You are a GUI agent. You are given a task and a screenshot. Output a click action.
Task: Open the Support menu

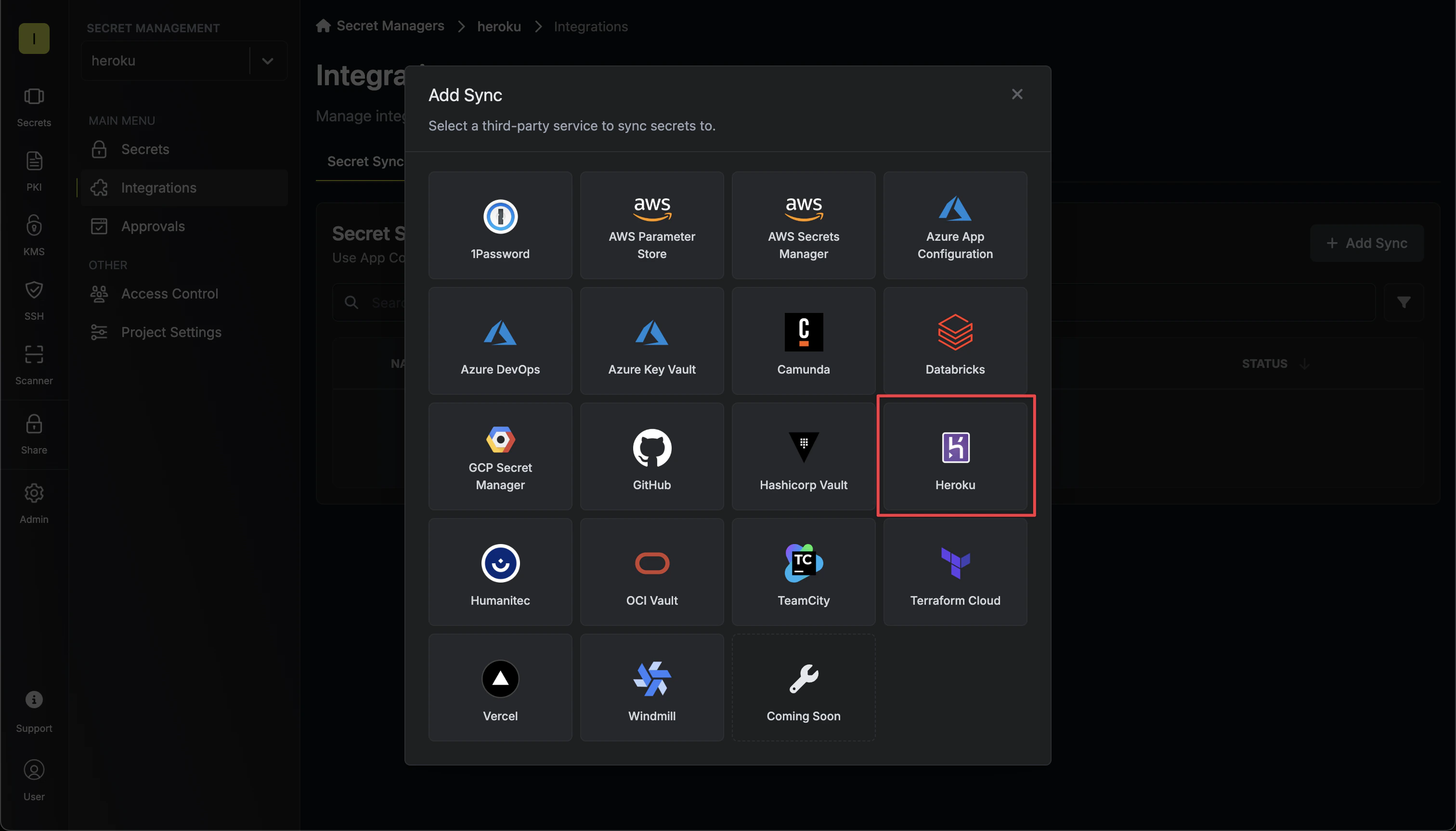34,712
